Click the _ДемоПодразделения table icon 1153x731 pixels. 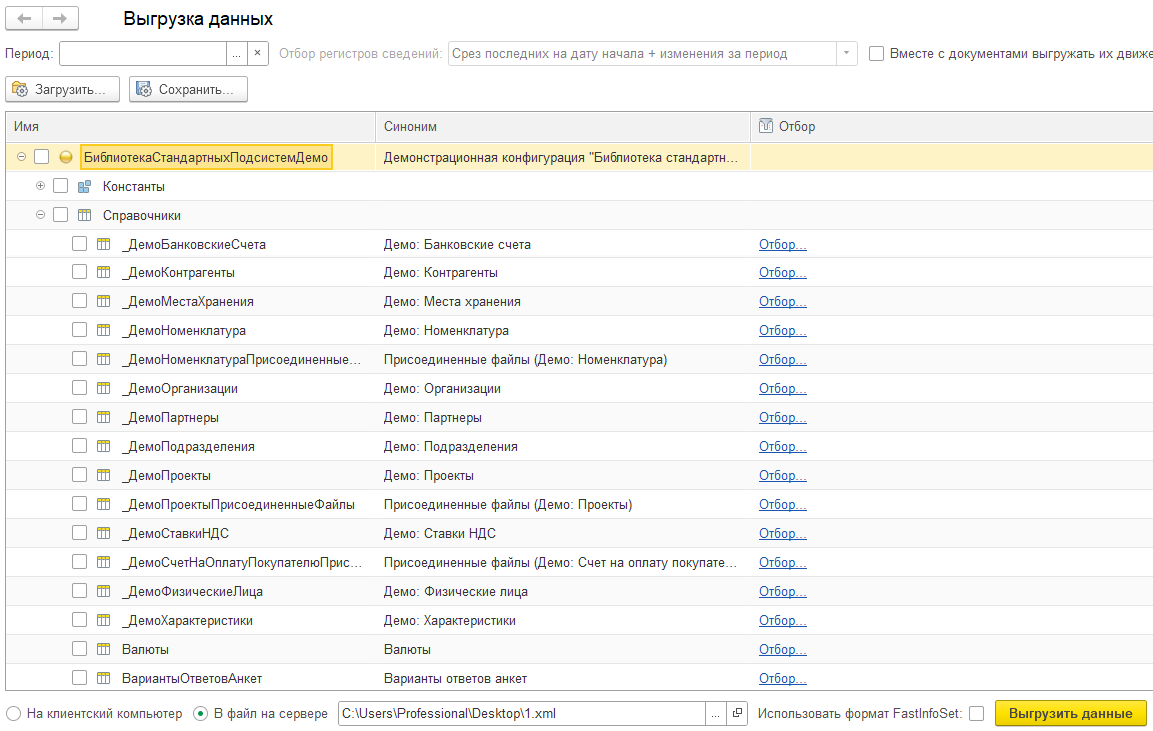click(x=104, y=446)
